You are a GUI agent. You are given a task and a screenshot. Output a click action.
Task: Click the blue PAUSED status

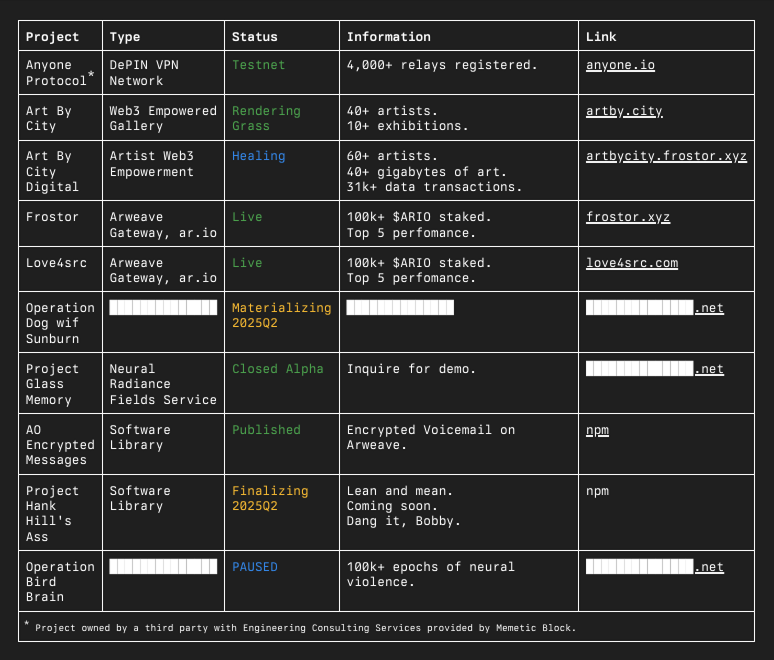(x=255, y=567)
